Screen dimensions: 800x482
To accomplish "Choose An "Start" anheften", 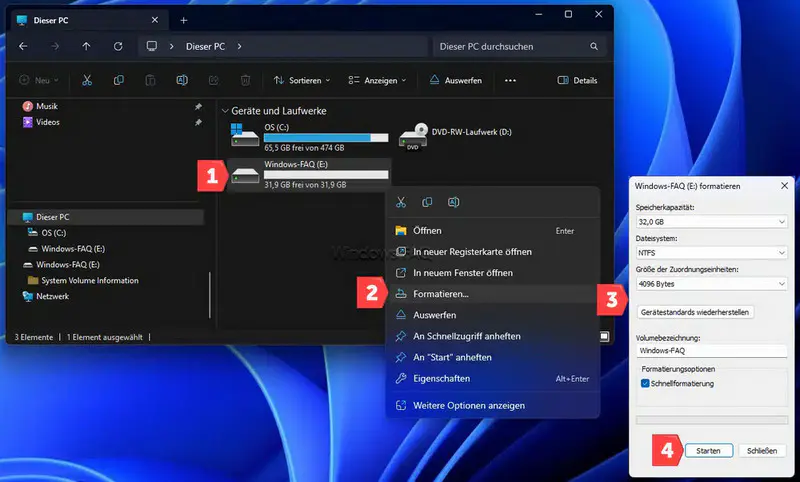I will 492,358.
